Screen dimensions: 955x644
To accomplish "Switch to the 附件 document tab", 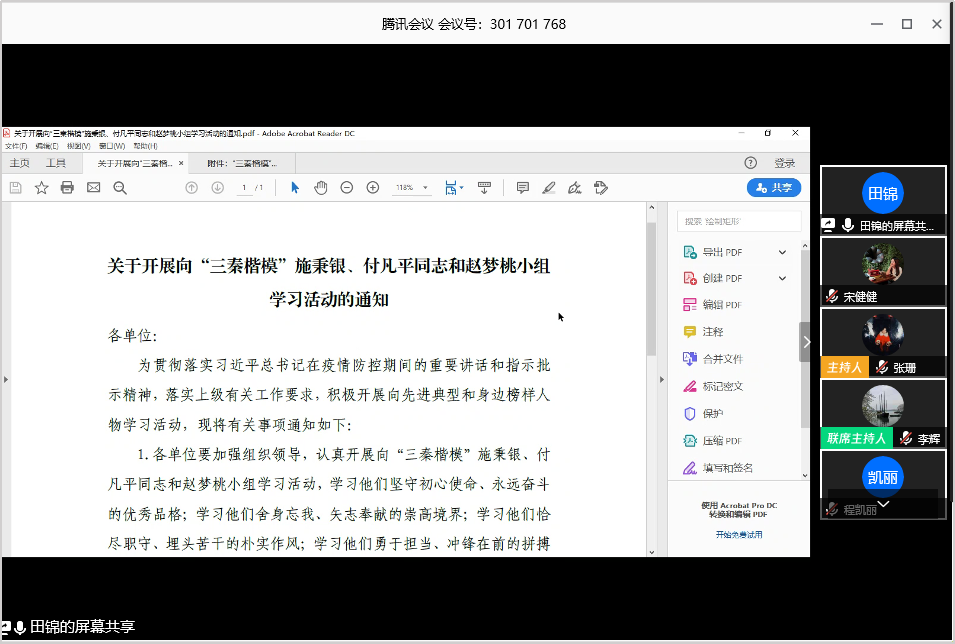I will point(242,163).
